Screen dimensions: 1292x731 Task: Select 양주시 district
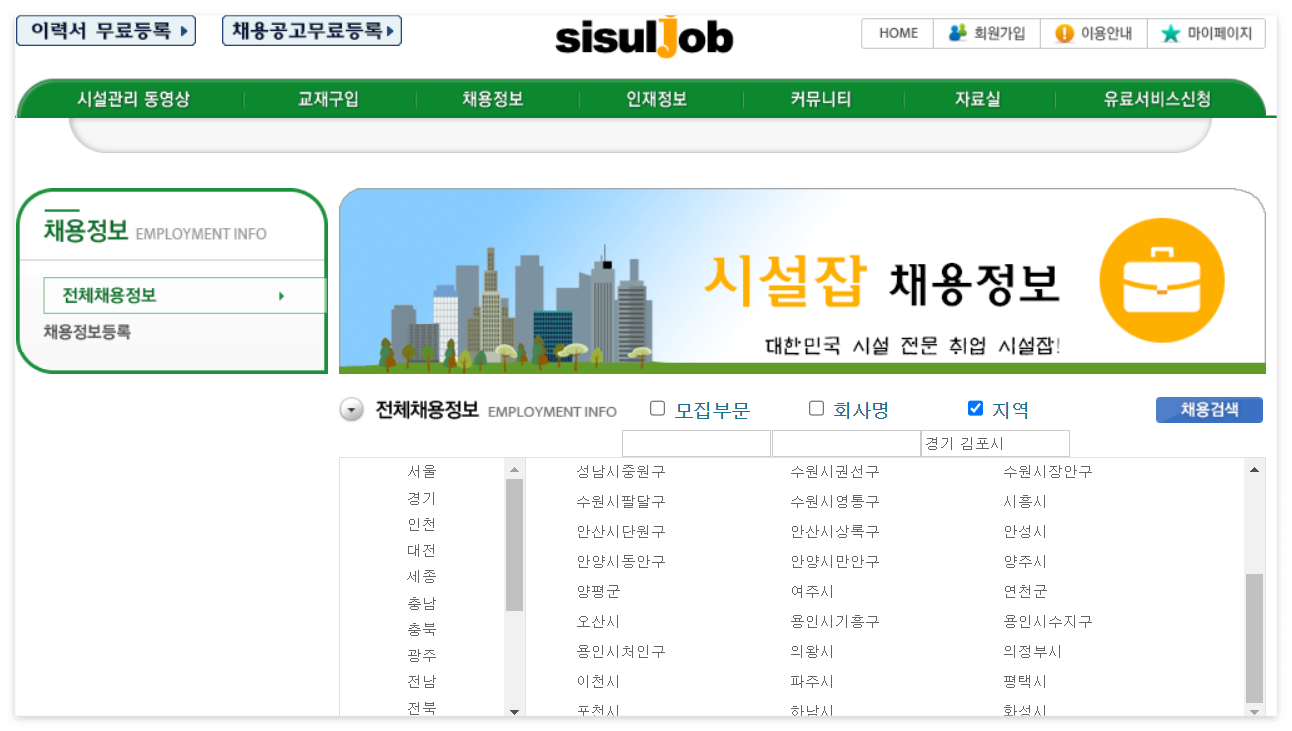click(1025, 561)
